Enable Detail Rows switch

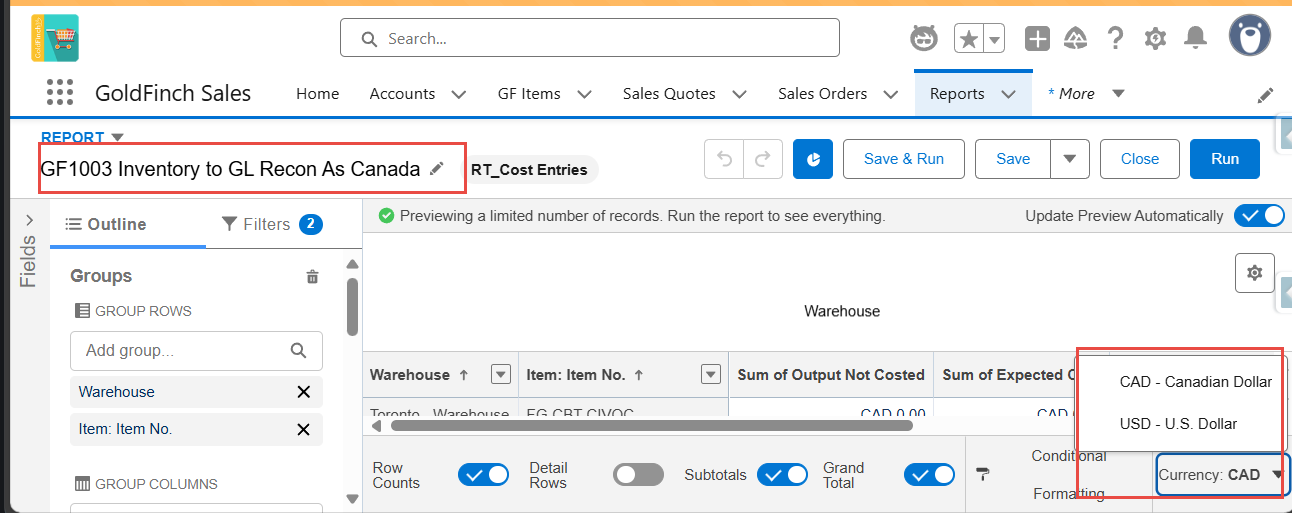[x=638, y=475]
